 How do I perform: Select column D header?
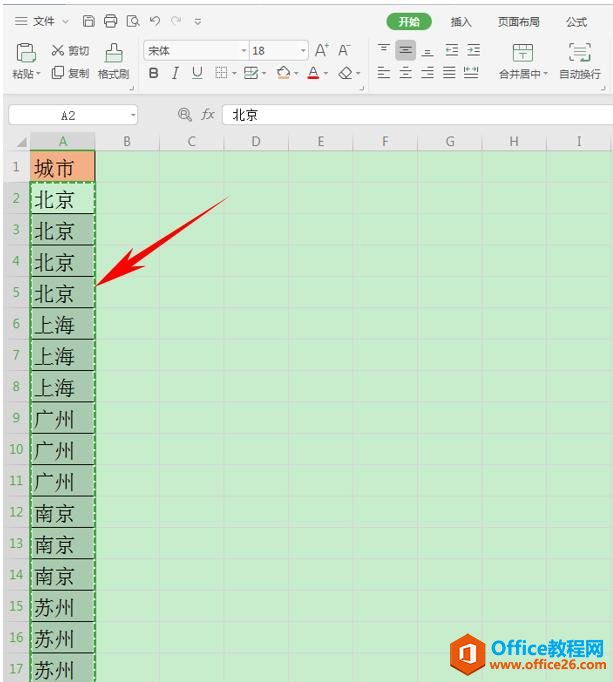tap(256, 141)
